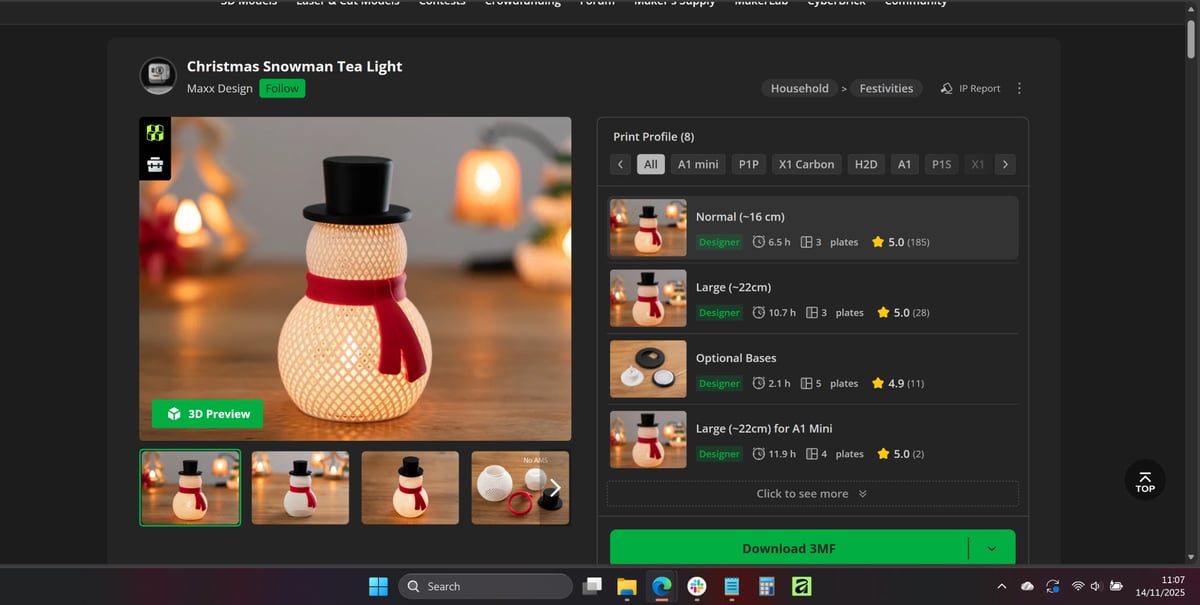Image resolution: width=1200 pixels, height=605 pixels.
Task: Open the Household category breadcrumb
Action: click(x=799, y=88)
